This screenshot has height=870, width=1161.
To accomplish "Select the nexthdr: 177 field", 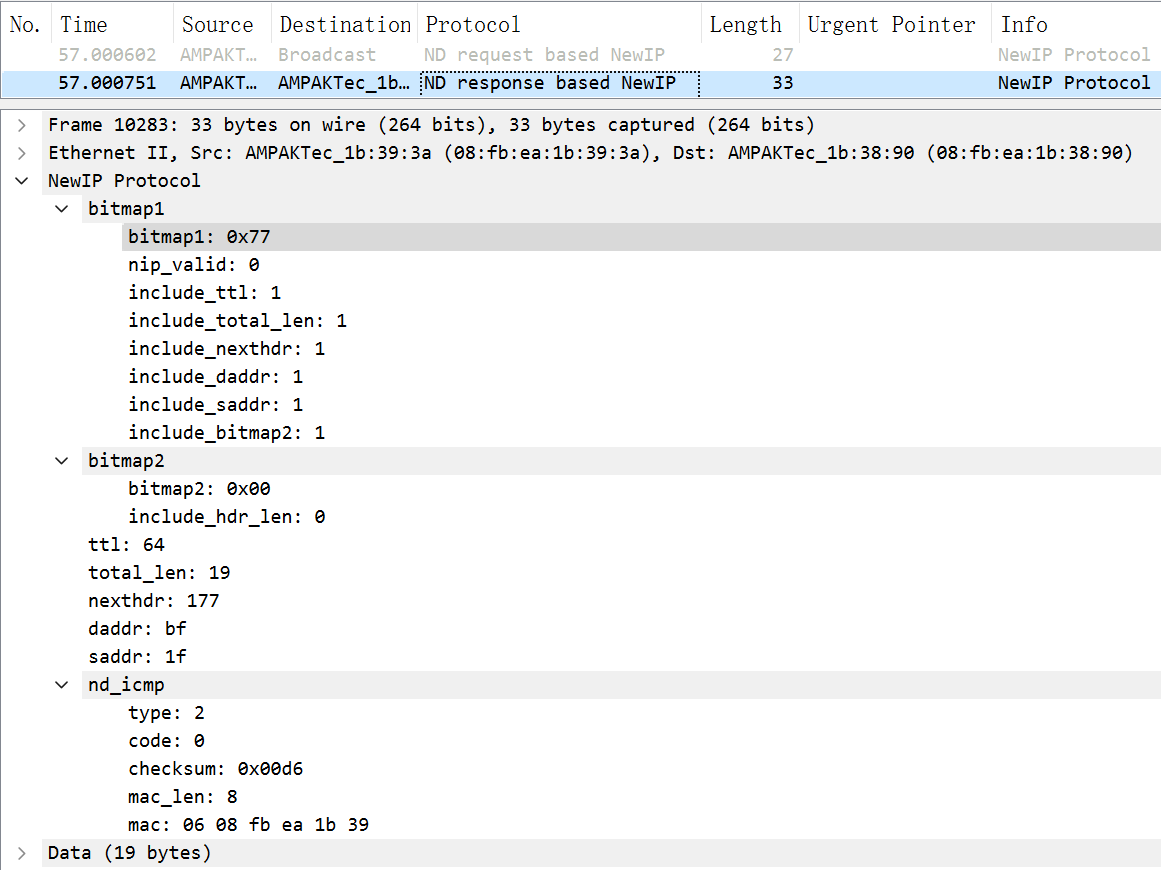I will tap(153, 601).
